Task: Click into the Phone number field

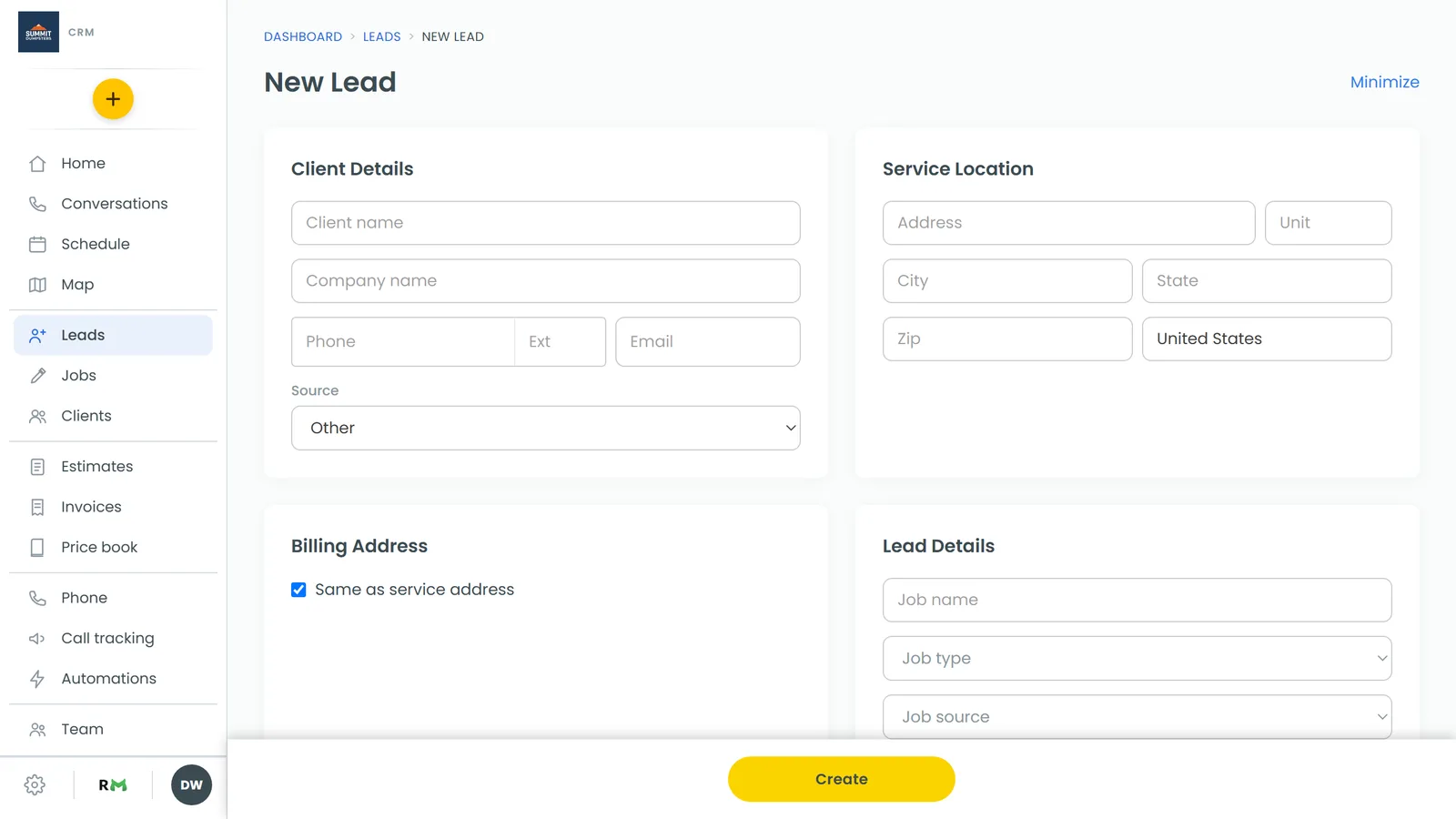Action: (x=403, y=342)
